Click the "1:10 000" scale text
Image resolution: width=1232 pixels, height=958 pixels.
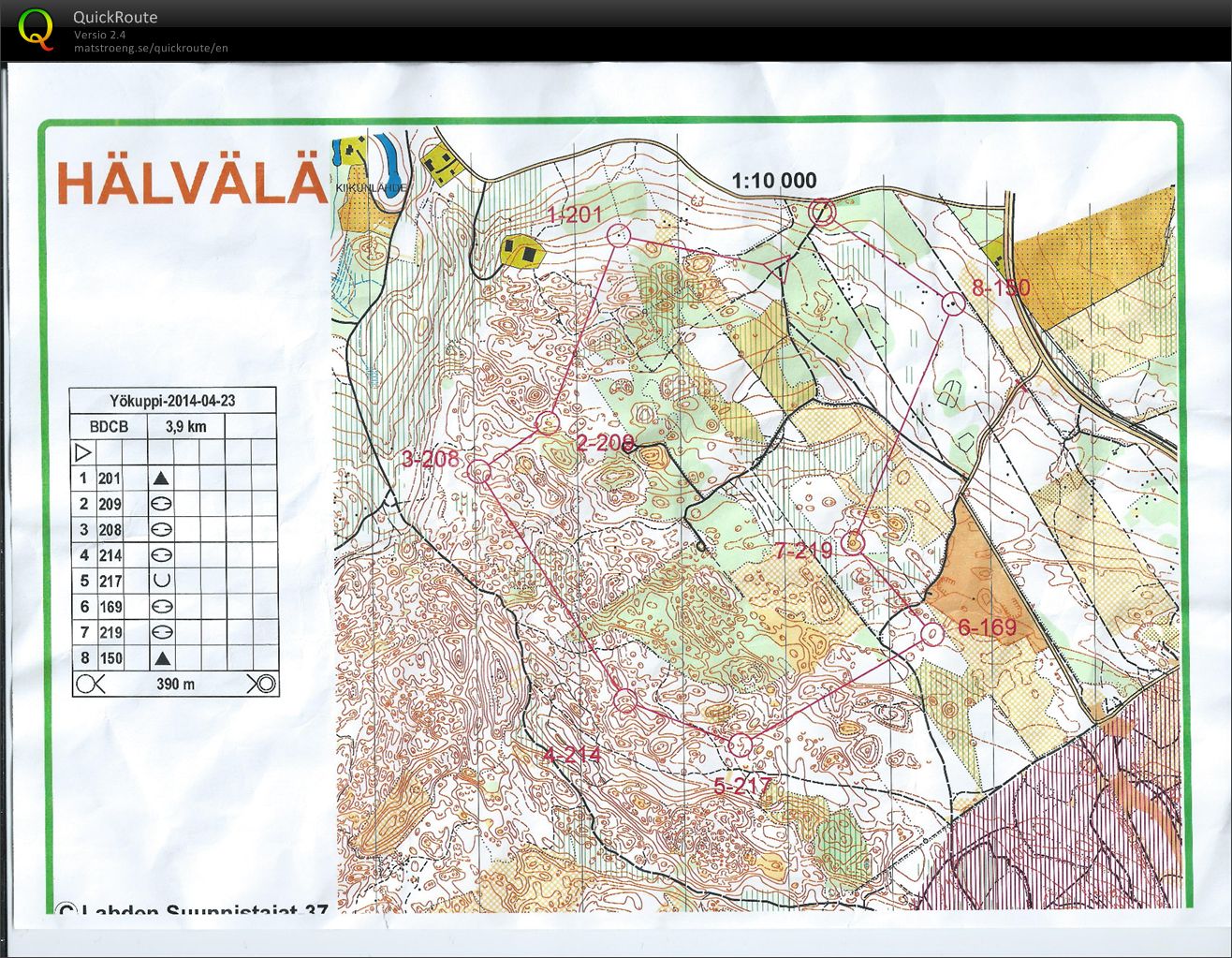coord(774,180)
